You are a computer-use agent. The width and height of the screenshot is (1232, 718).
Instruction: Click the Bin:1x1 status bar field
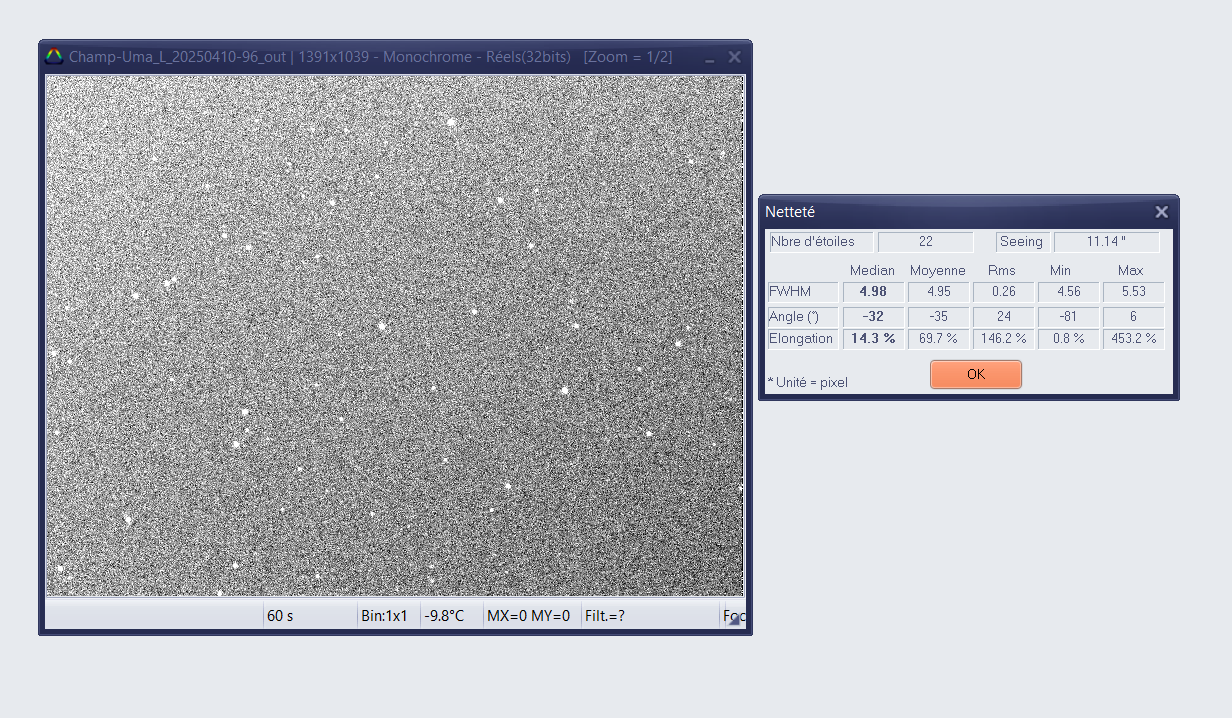388,616
